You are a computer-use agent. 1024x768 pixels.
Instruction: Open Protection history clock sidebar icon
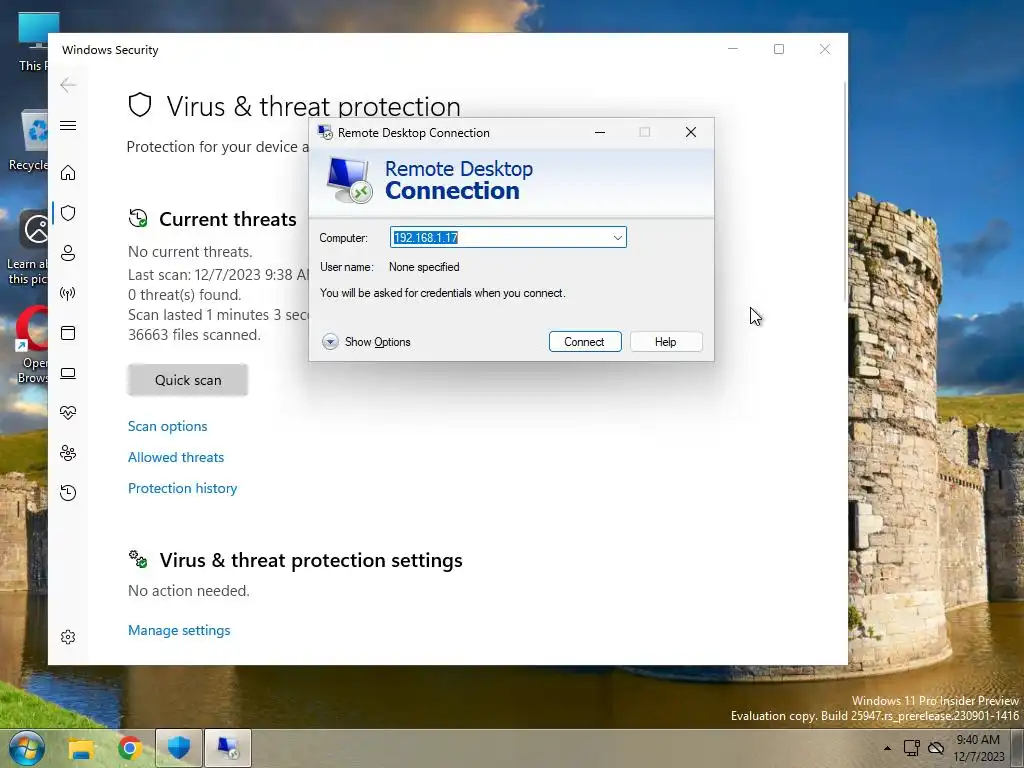(68, 492)
